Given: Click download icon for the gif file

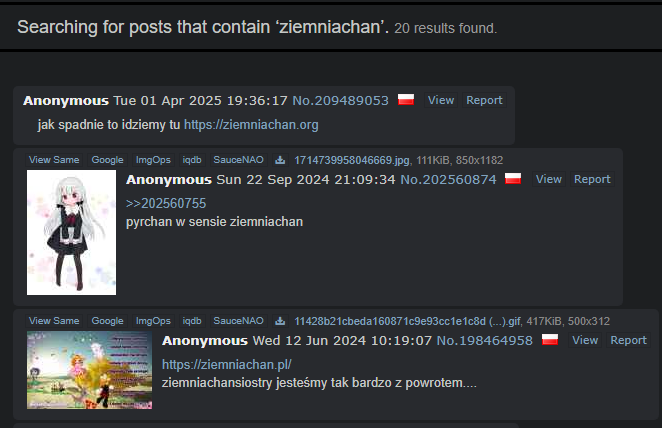Looking at the screenshot, I should coord(280,321).
